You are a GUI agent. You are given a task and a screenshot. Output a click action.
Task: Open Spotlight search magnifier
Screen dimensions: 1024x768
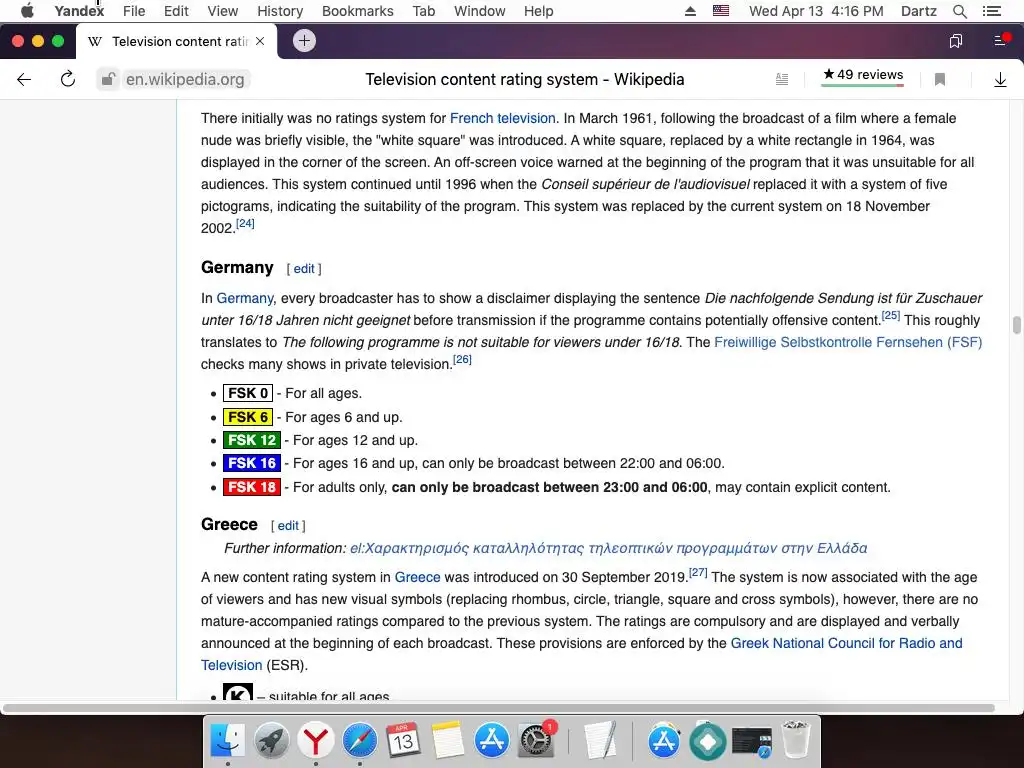coord(959,11)
